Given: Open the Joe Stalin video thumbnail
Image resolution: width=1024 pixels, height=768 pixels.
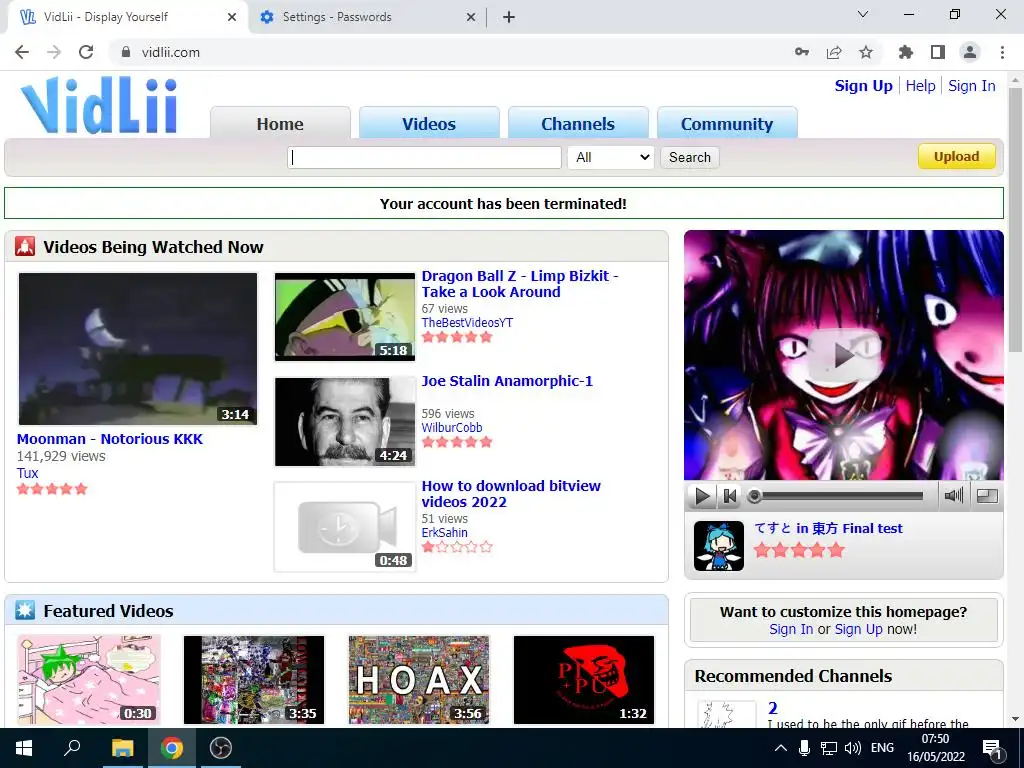Looking at the screenshot, I should coord(345,422).
